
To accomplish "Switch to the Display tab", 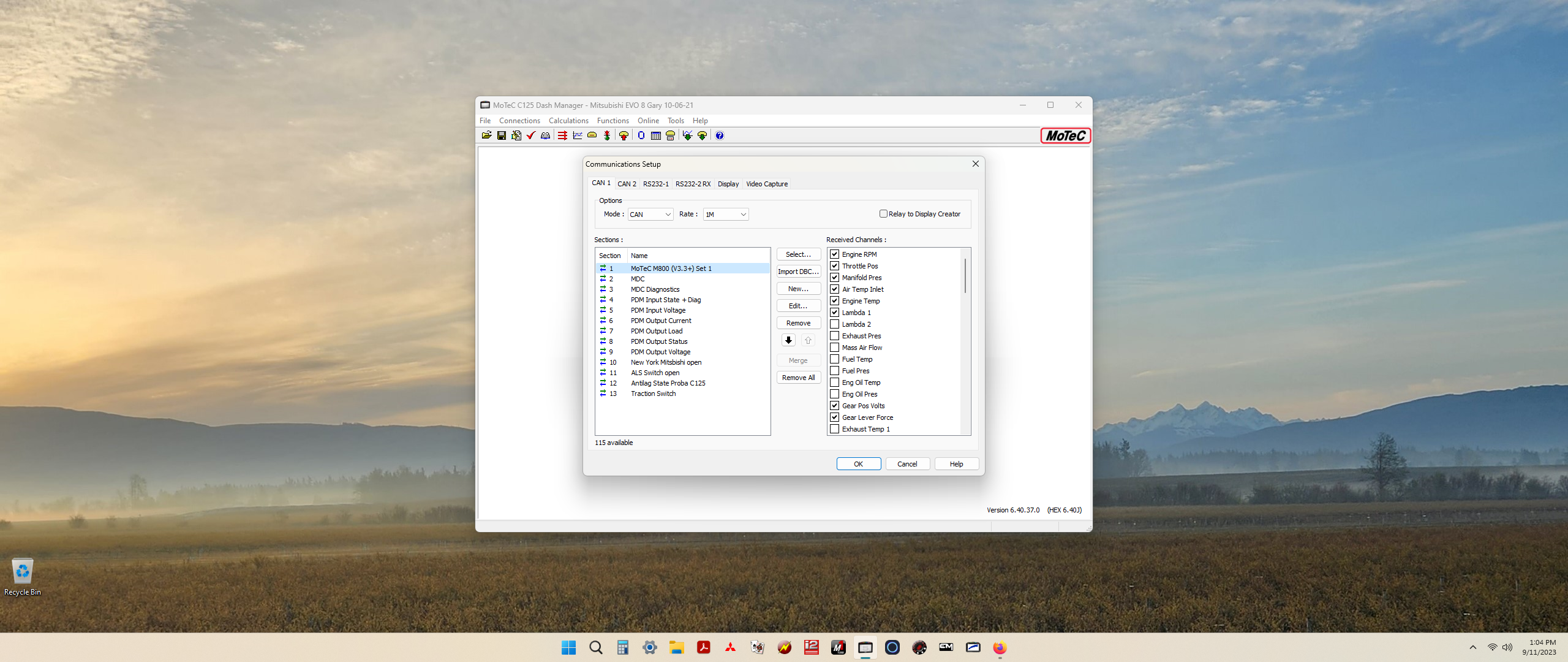I will click(728, 184).
